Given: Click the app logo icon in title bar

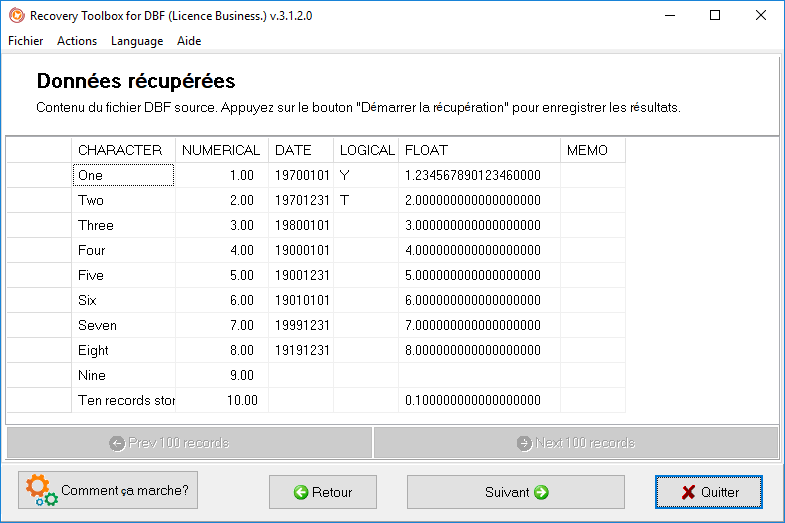Looking at the screenshot, I should pyautogui.click(x=17, y=16).
